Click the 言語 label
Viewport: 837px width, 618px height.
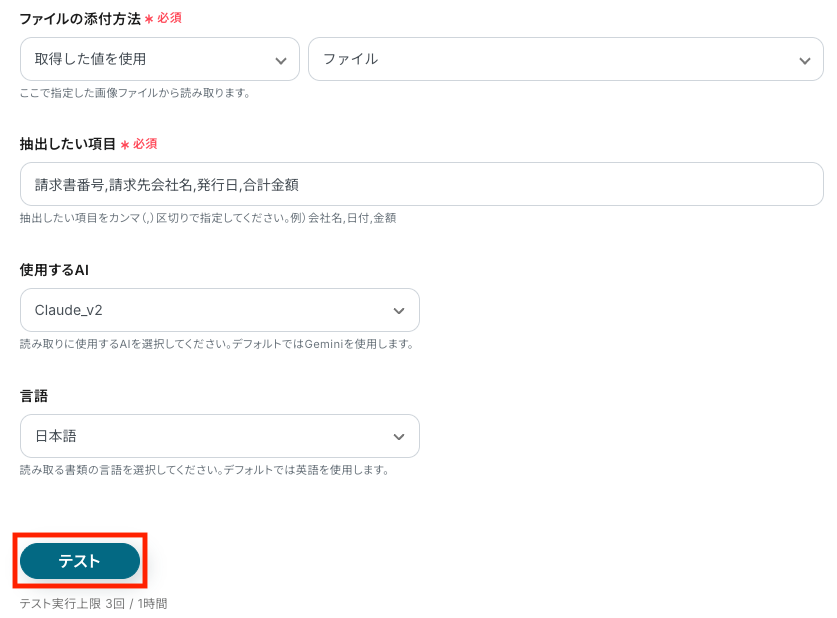tap(34, 396)
